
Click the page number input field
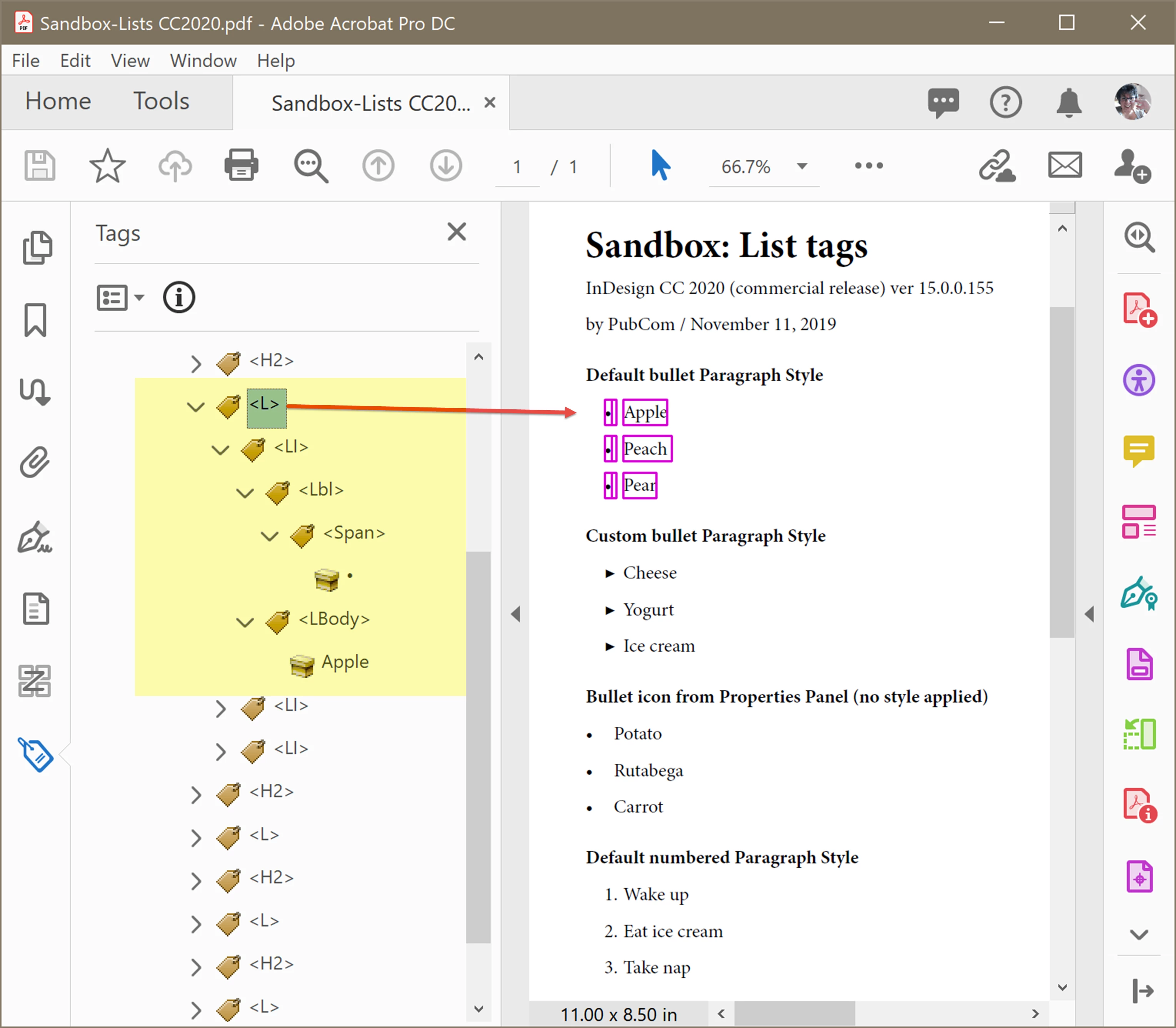click(x=517, y=167)
